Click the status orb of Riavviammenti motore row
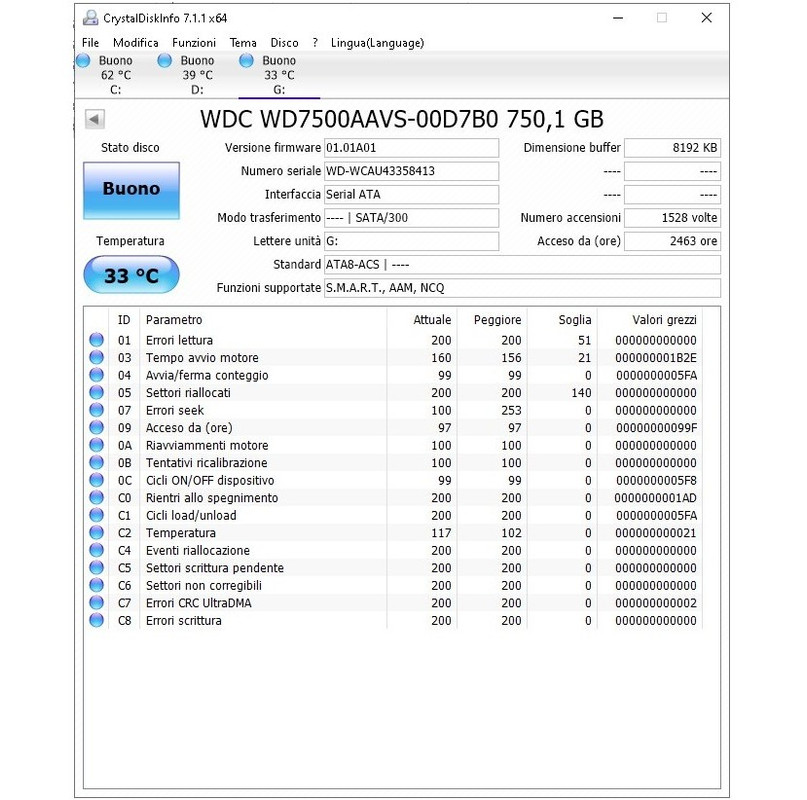807x800 pixels. (96, 445)
